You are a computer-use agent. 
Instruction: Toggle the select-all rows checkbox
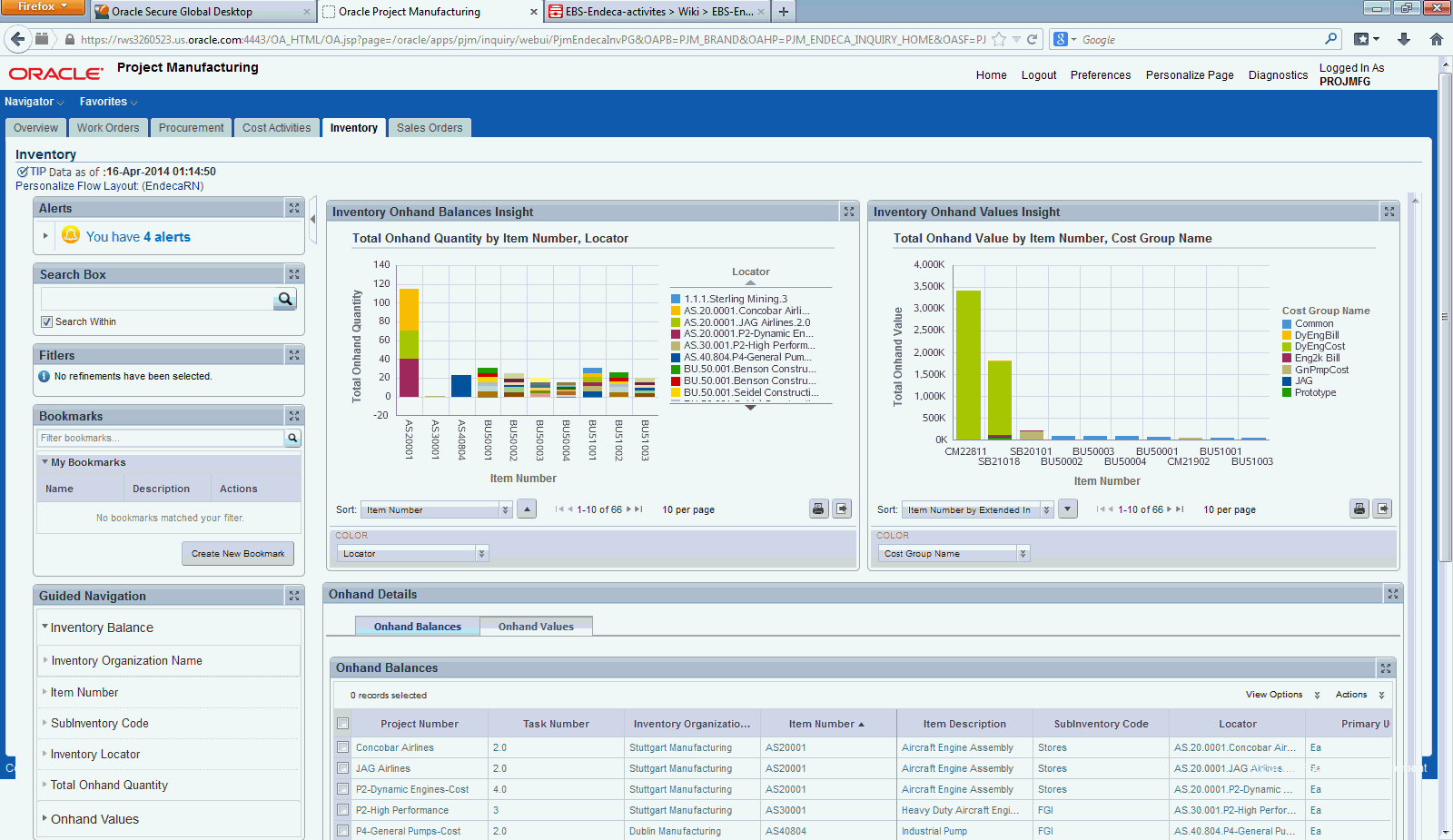tap(342, 724)
